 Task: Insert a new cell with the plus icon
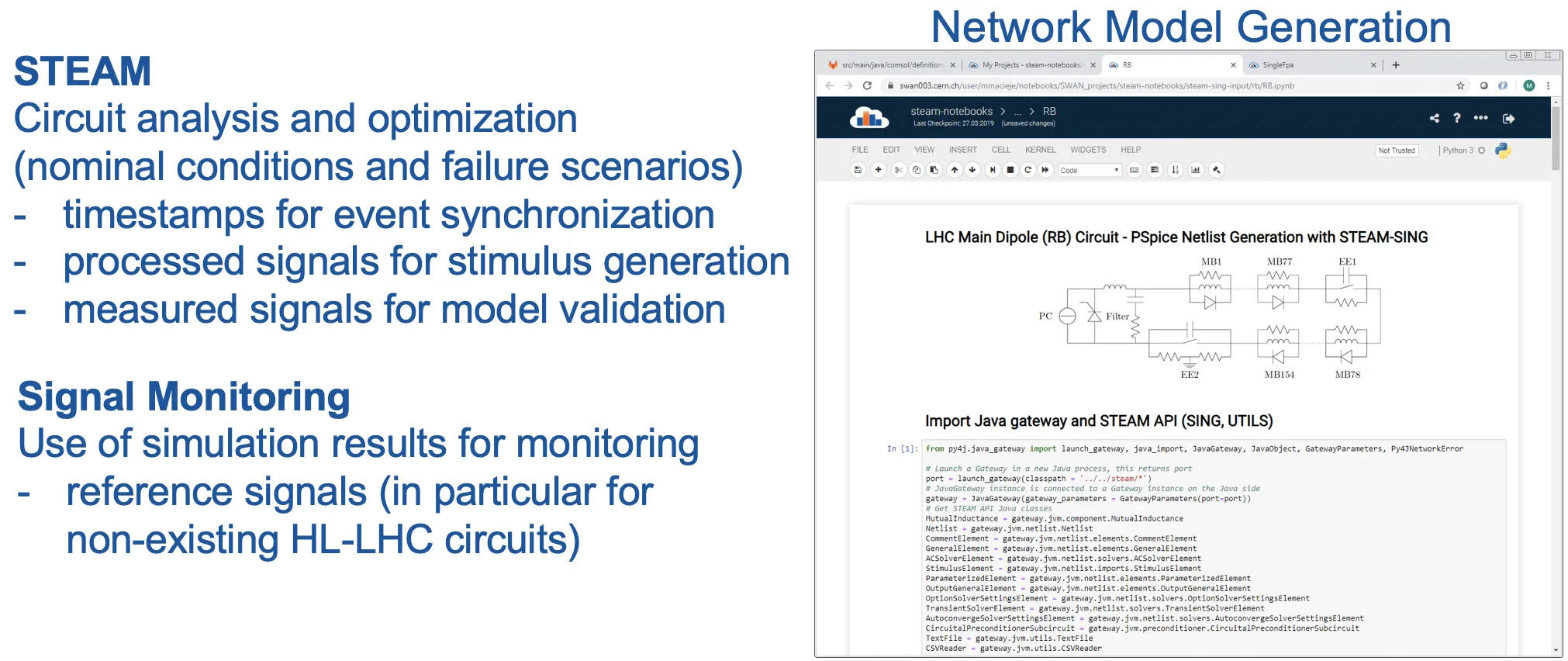click(x=878, y=170)
